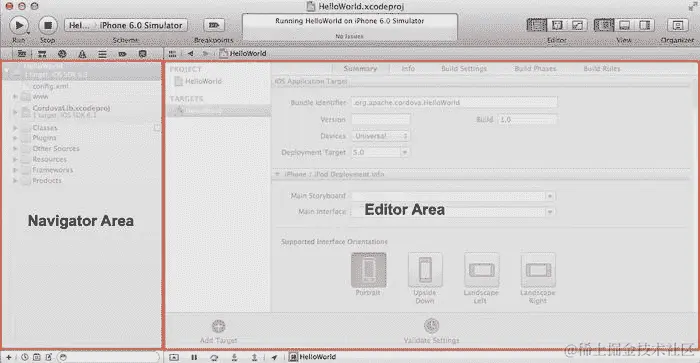The image size is (700, 363).
Task: Show the Issue navigator warning icon
Action: (x=82, y=54)
